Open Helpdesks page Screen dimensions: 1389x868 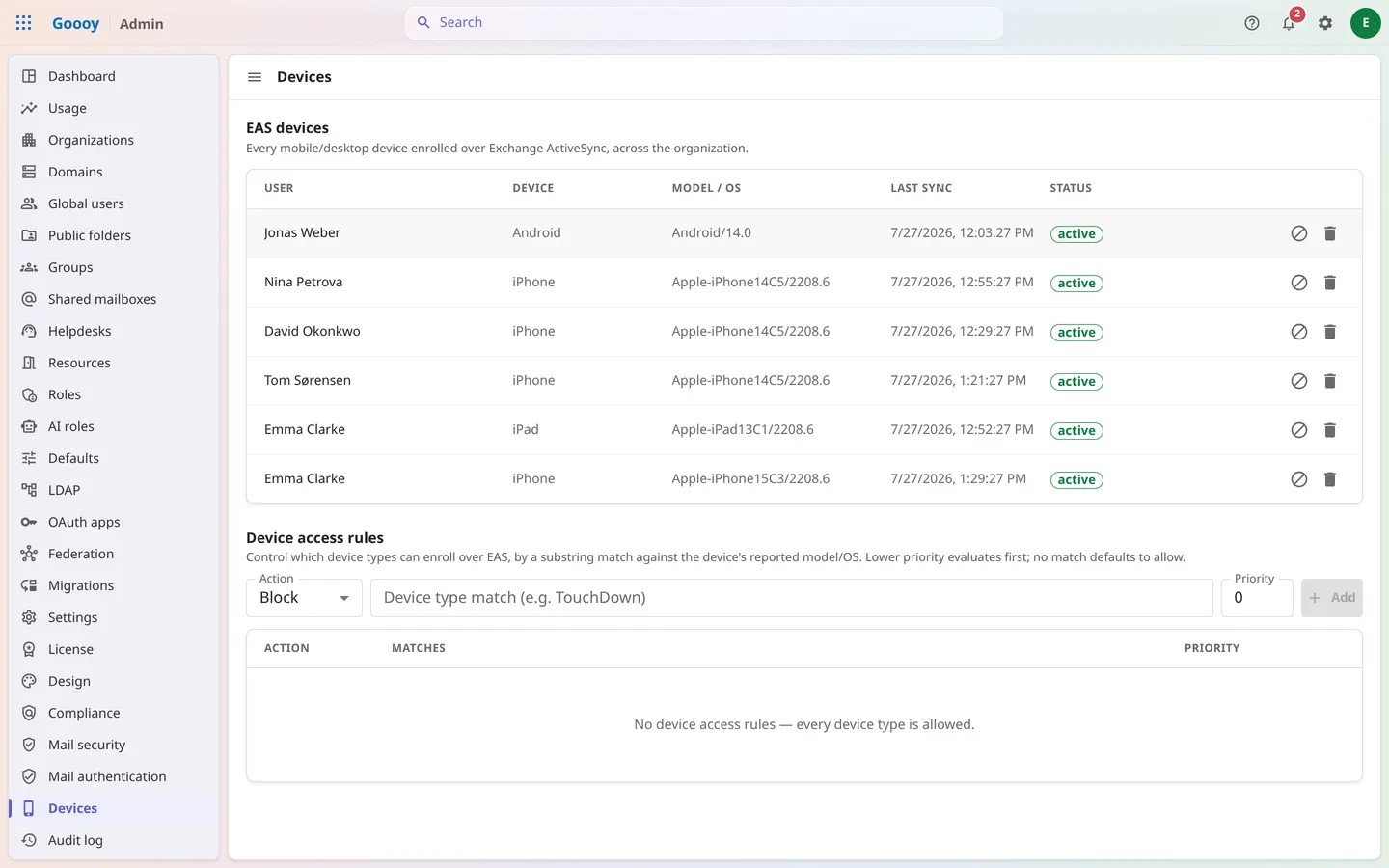(114, 331)
